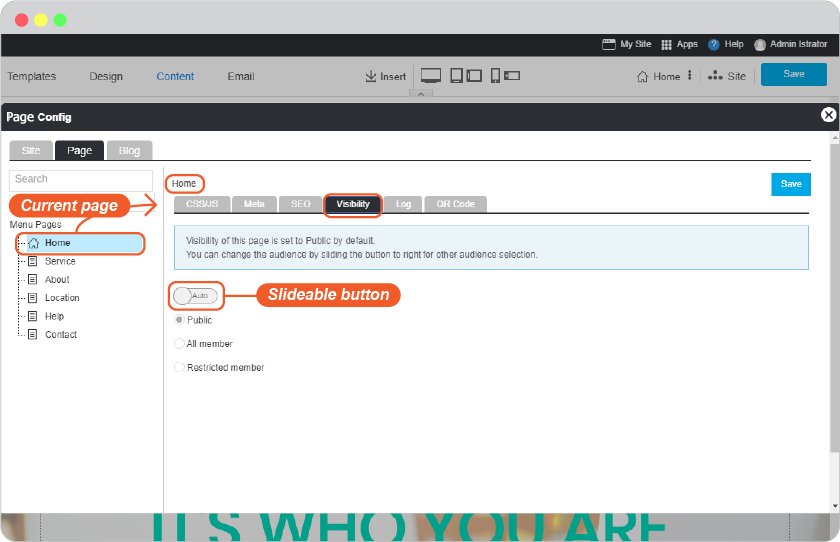The image size is (840, 542).
Task: Select Service in the Menu Pages tree
Action: [60, 261]
